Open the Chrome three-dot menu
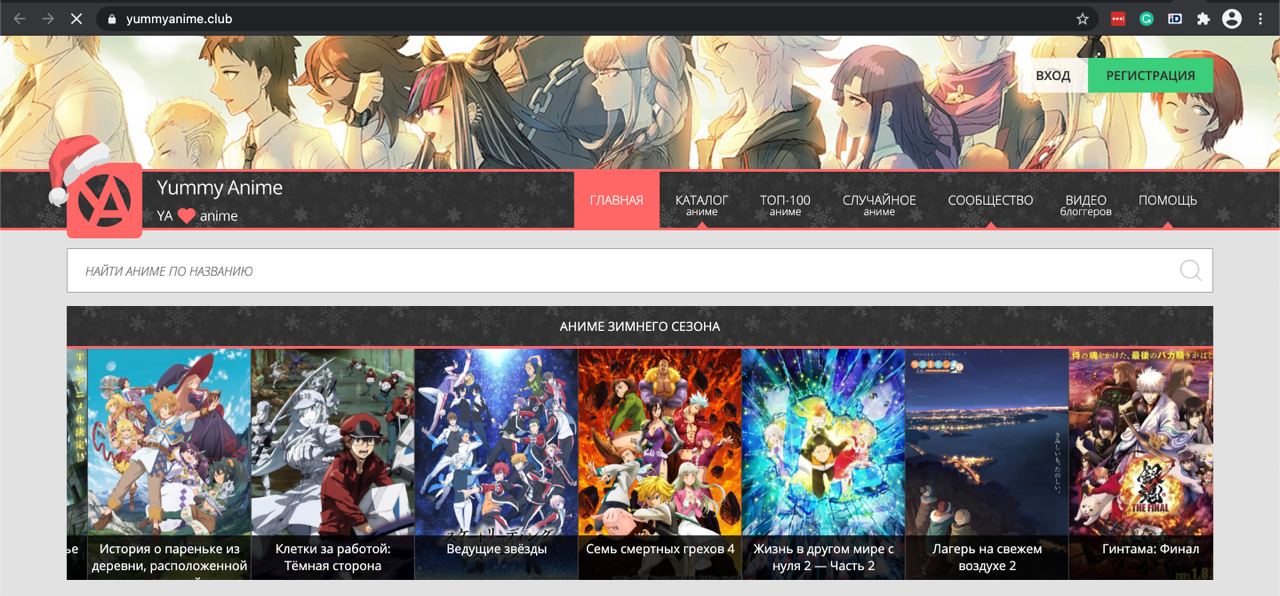 click(1261, 19)
